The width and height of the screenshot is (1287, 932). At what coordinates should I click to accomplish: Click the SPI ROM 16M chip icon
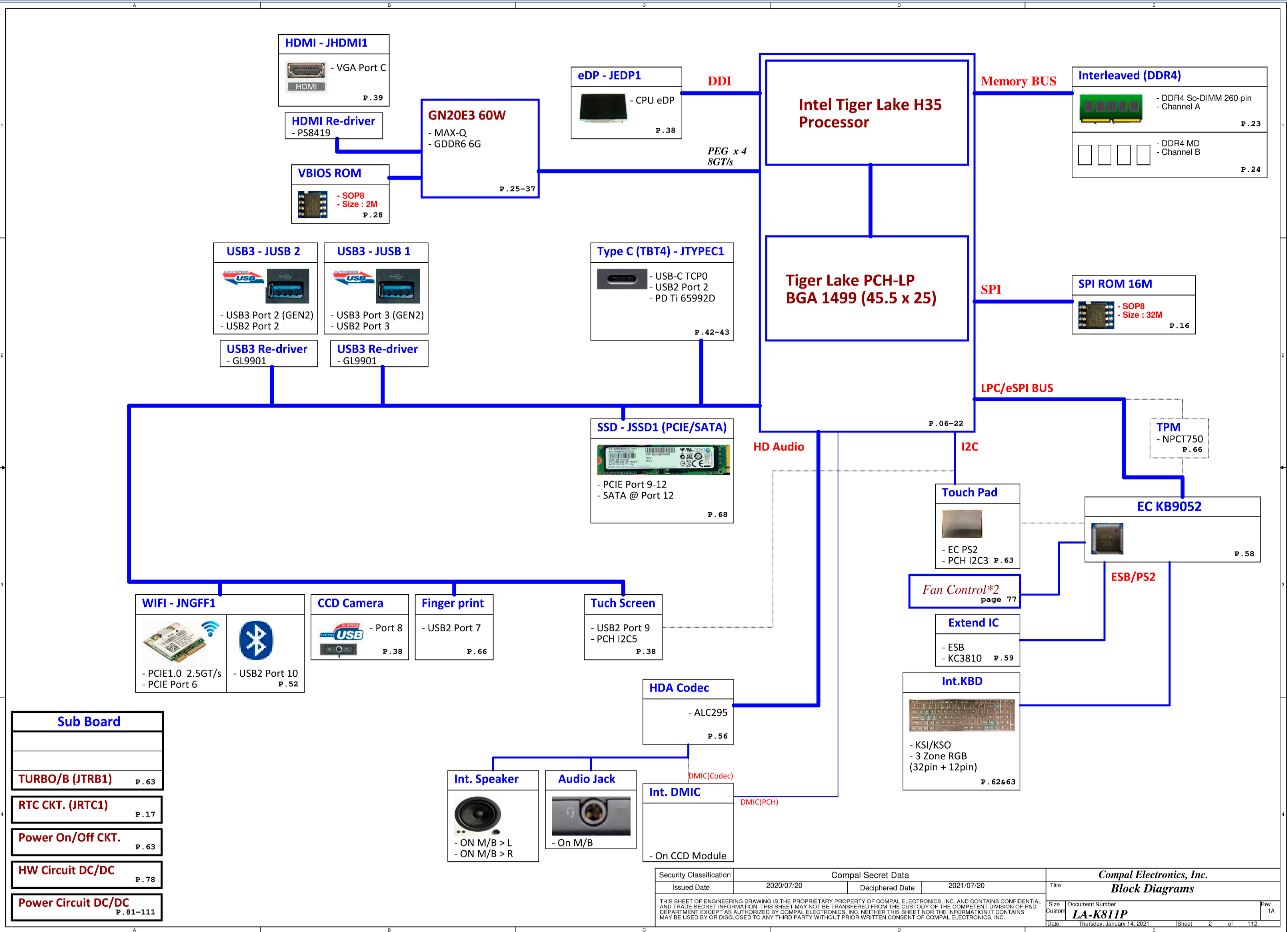point(1093,316)
